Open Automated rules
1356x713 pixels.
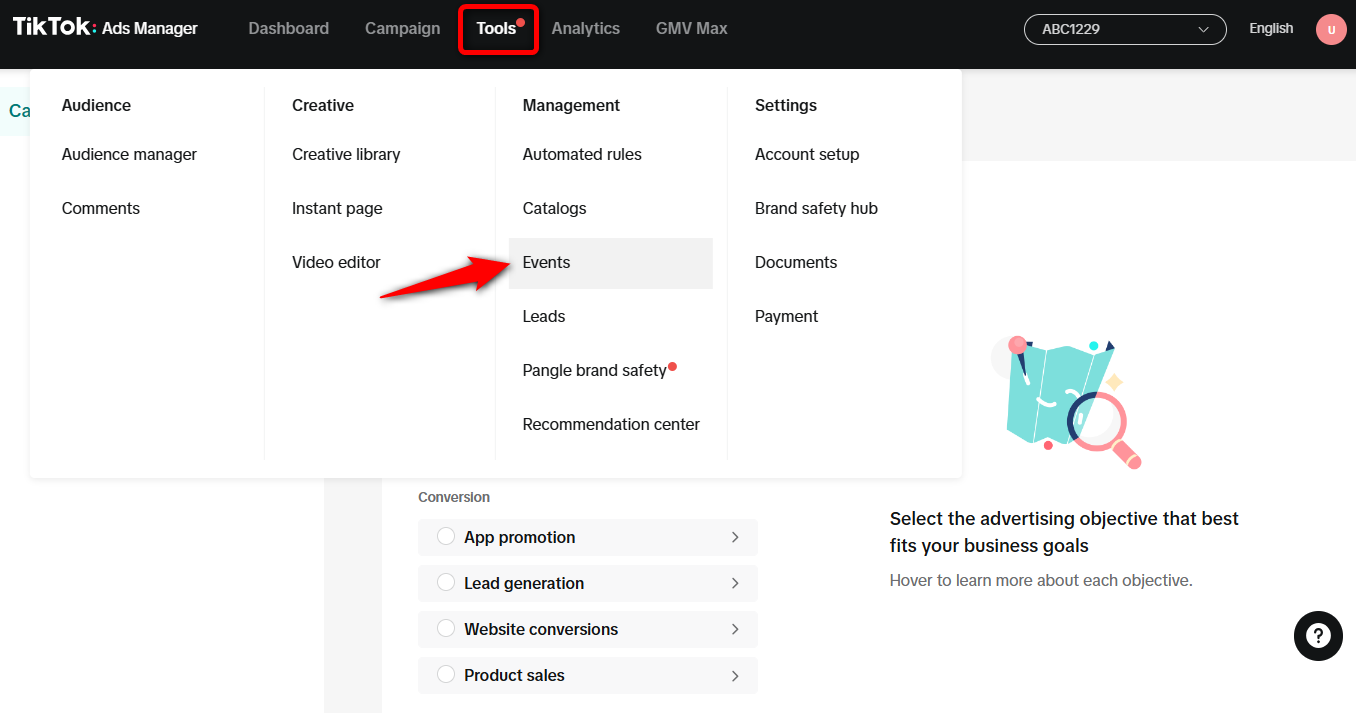click(582, 154)
